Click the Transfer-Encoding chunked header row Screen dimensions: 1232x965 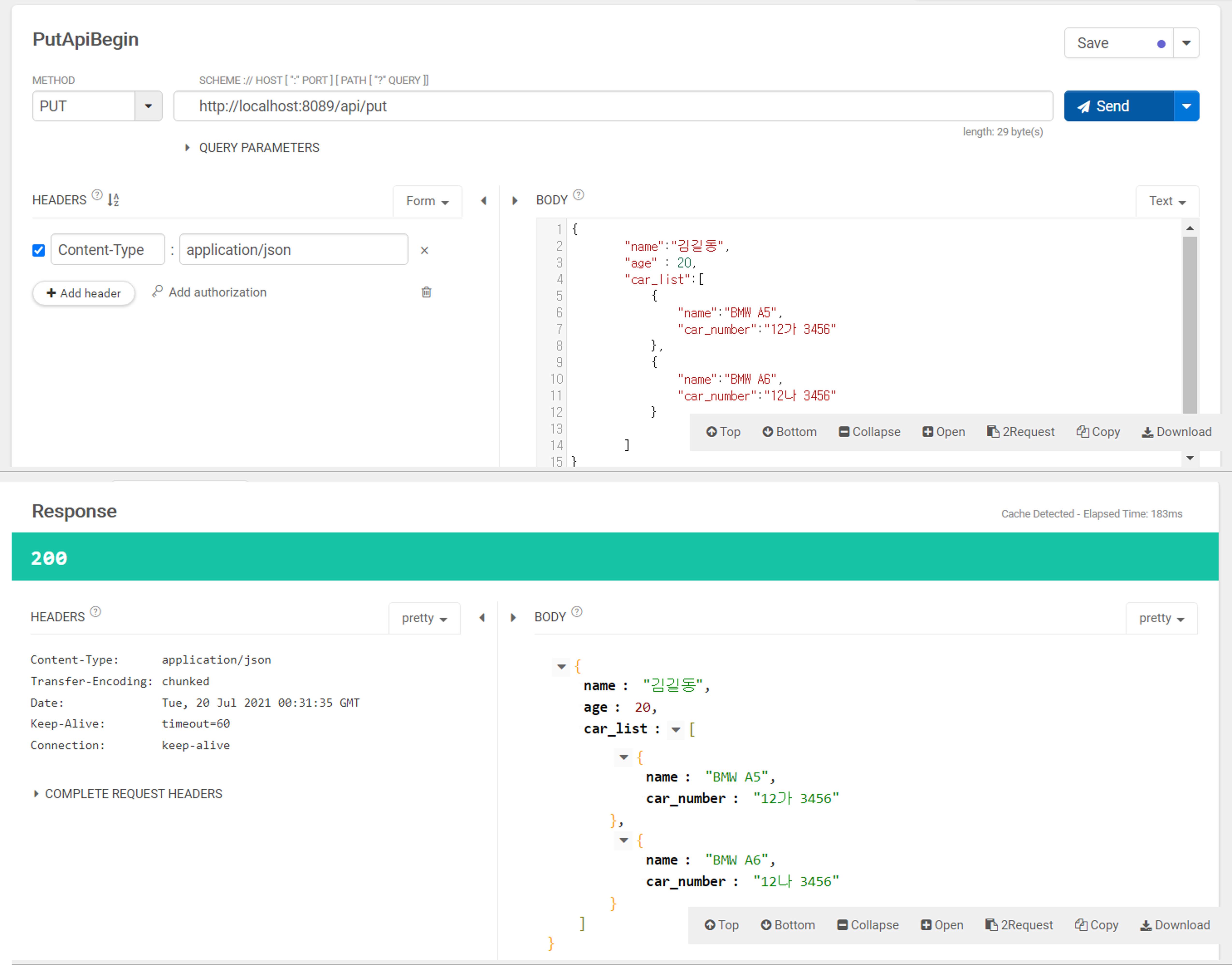click(120, 681)
